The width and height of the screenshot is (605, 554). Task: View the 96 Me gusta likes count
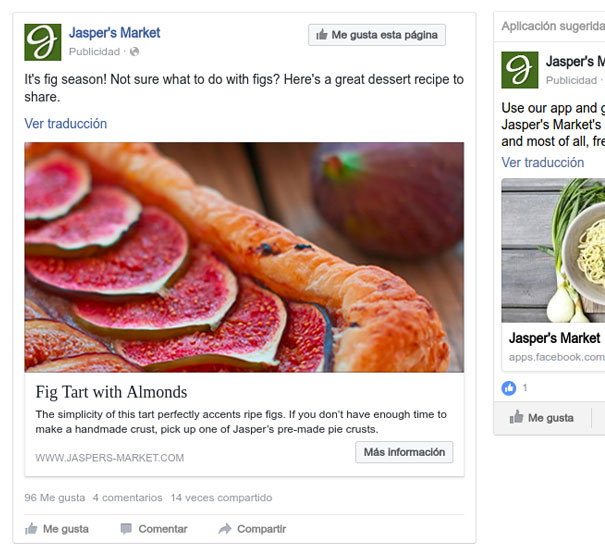[54, 497]
